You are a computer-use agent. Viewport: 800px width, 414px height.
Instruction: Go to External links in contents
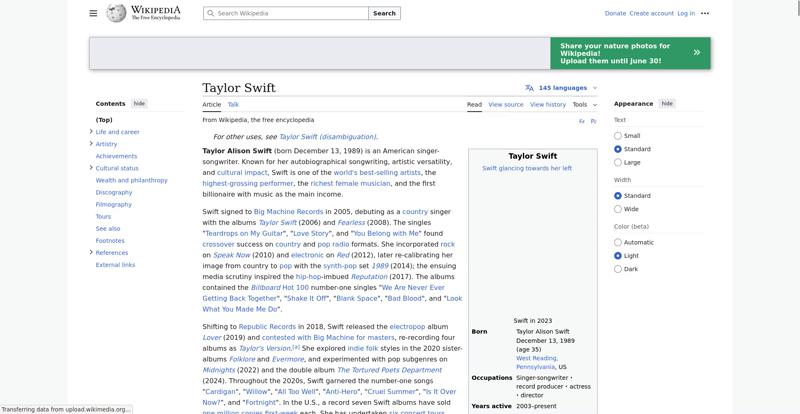click(x=115, y=265)
